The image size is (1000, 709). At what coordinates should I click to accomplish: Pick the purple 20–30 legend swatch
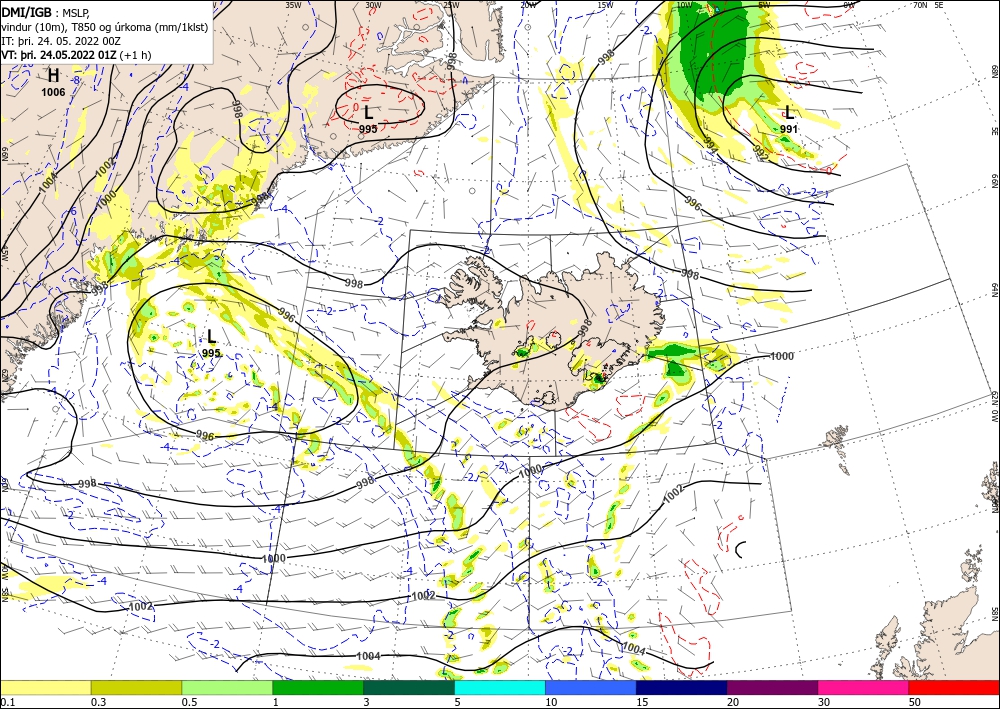point(772,687)
